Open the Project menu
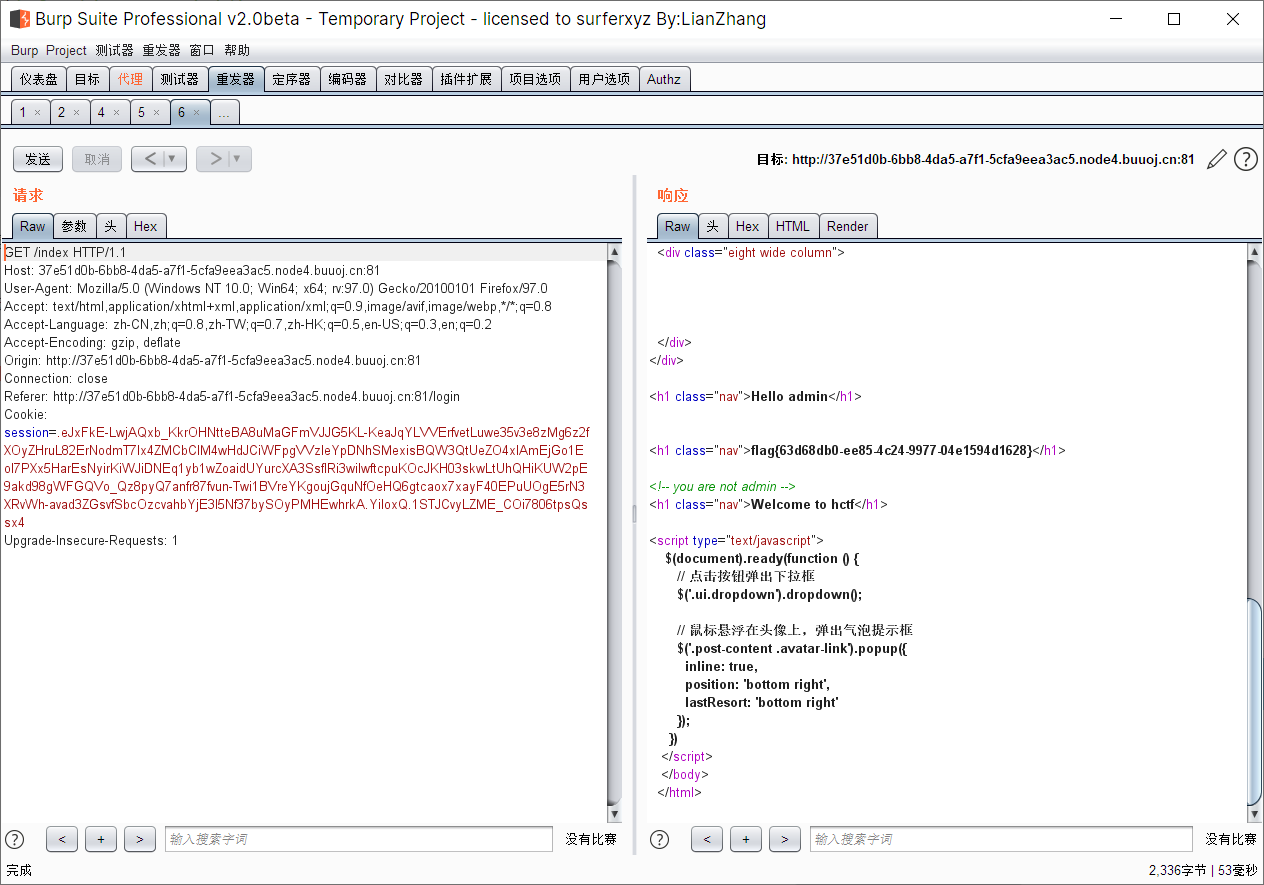 [x=67, y=50]
